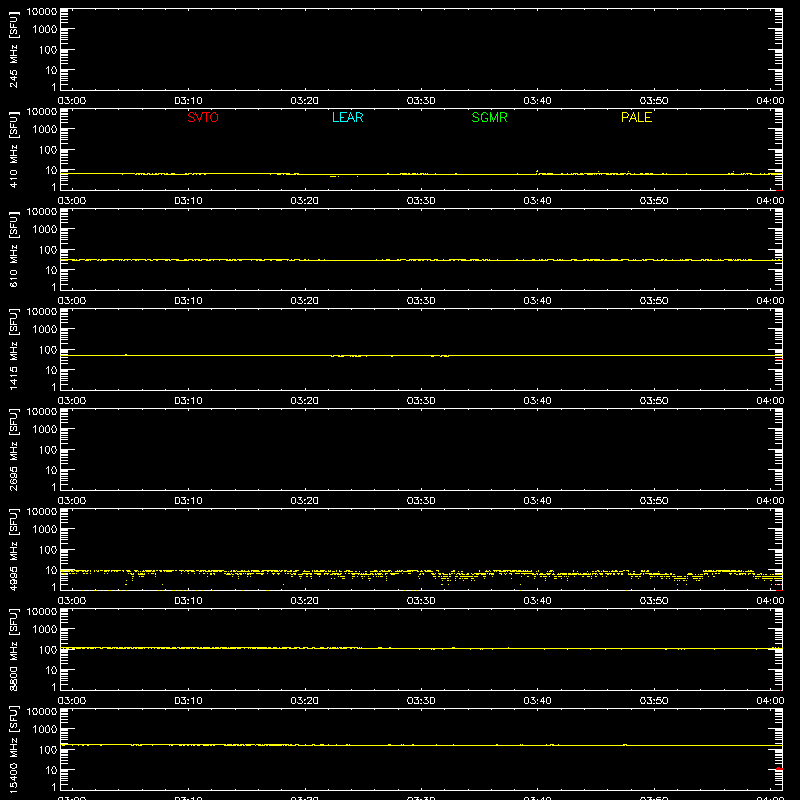The height and width of the screenshot is (800, 800).
Task: Click the 1000 tick on 2695 MHz panel
Action: click(45, 430)
